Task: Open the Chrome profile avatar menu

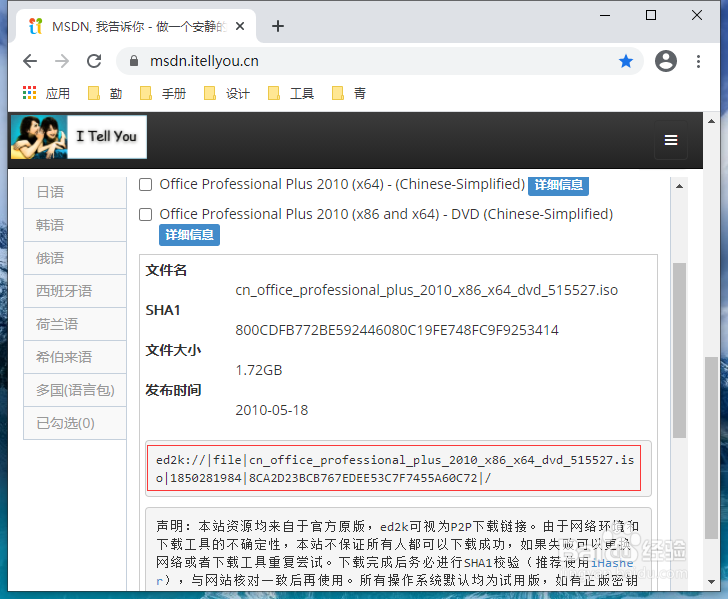Action: (x=665, y=61)
